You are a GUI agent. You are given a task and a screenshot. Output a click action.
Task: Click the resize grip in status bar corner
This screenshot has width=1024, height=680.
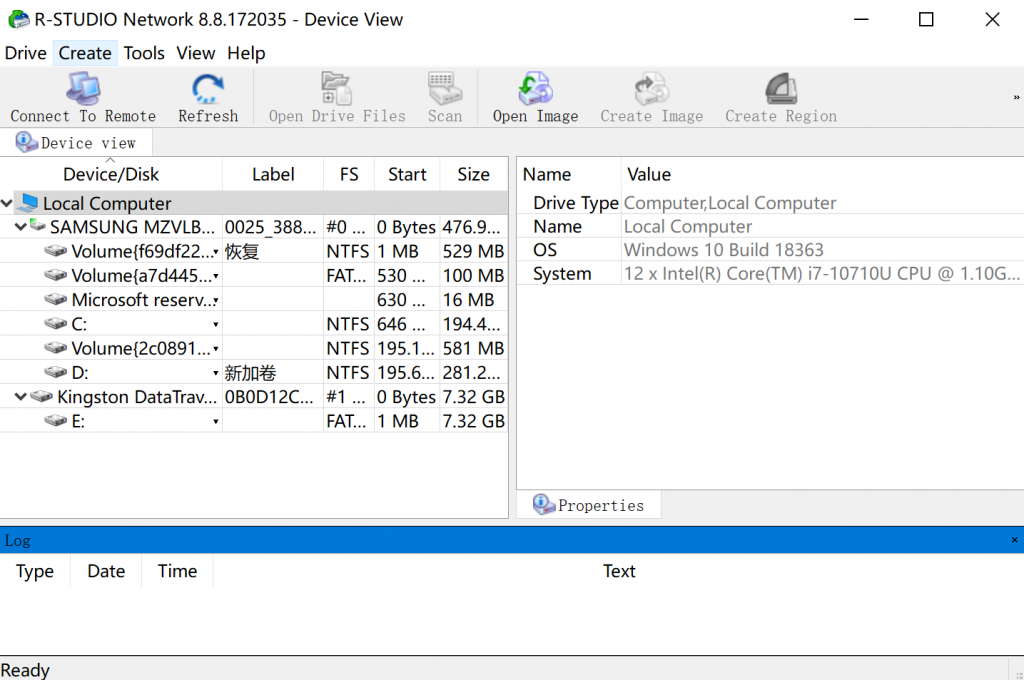(1018, 674)
